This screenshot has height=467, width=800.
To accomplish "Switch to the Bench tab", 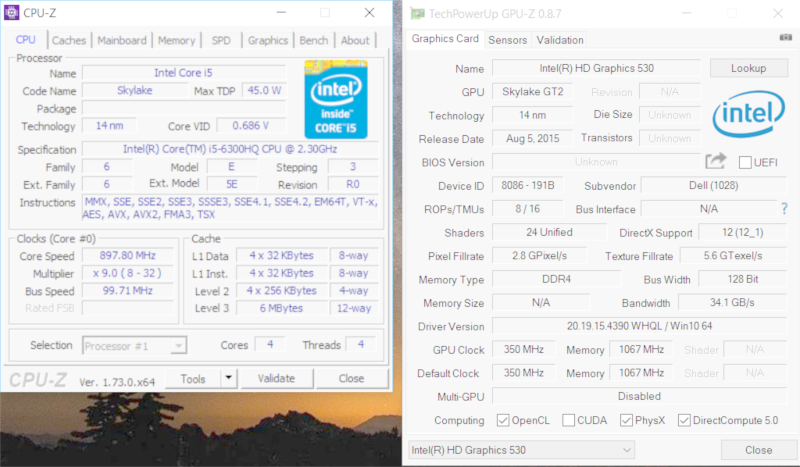I will 314,40.
